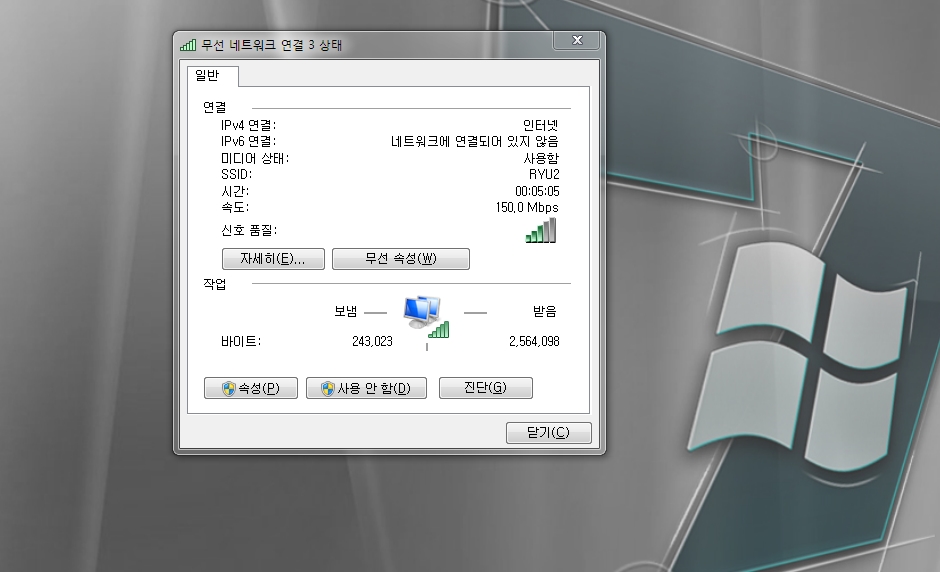The image size is (940, 572).
Task: Click the 무선 네트워크 연결 3 상태 title
Action: 272,45
